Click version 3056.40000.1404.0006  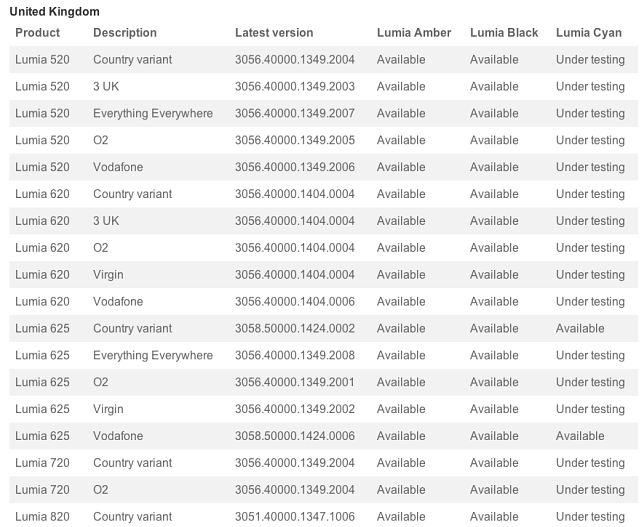click(295, 302)
